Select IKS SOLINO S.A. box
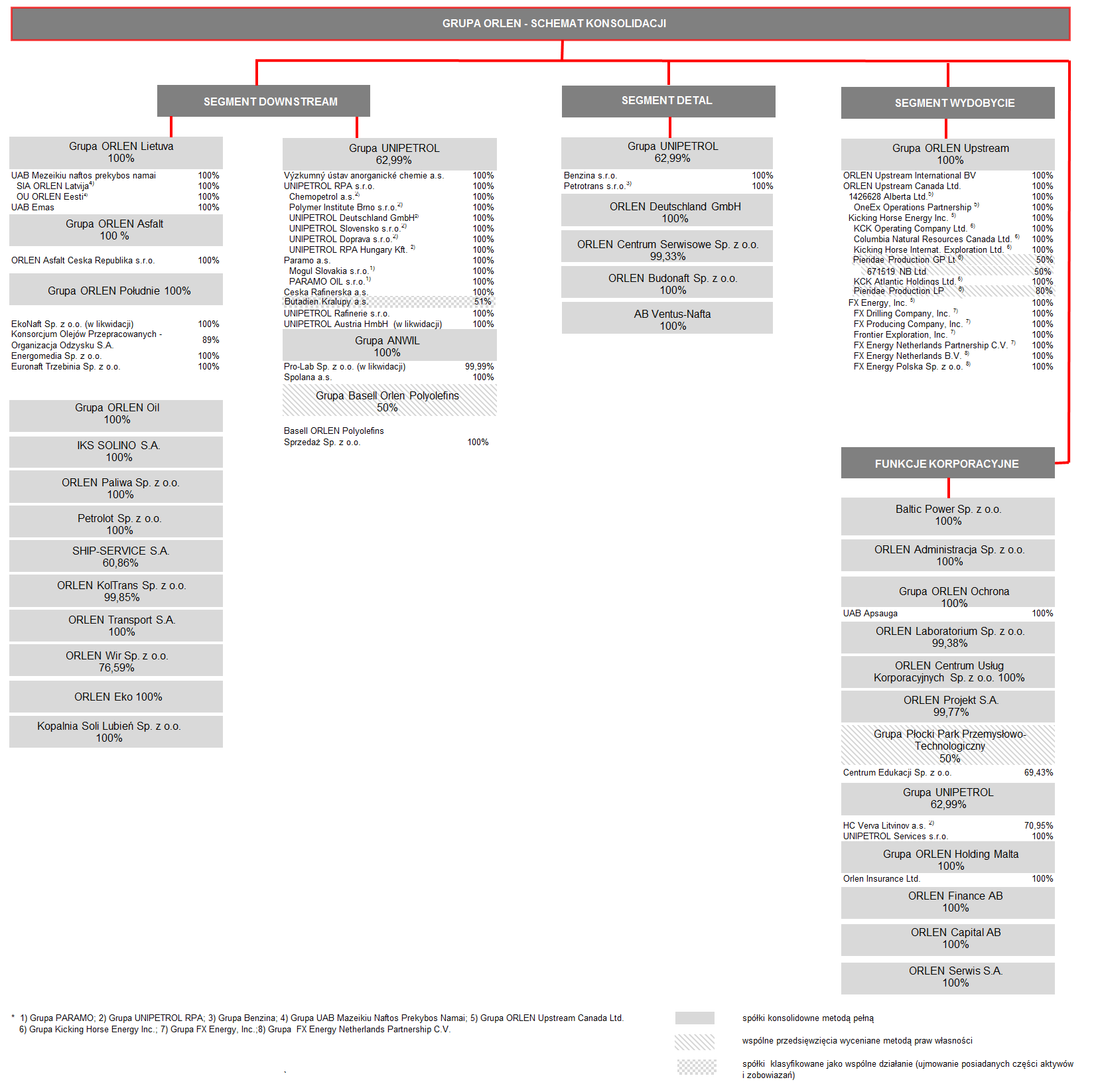Image resolution: width=1098 pixels, height=1092 pixels. 116,452
